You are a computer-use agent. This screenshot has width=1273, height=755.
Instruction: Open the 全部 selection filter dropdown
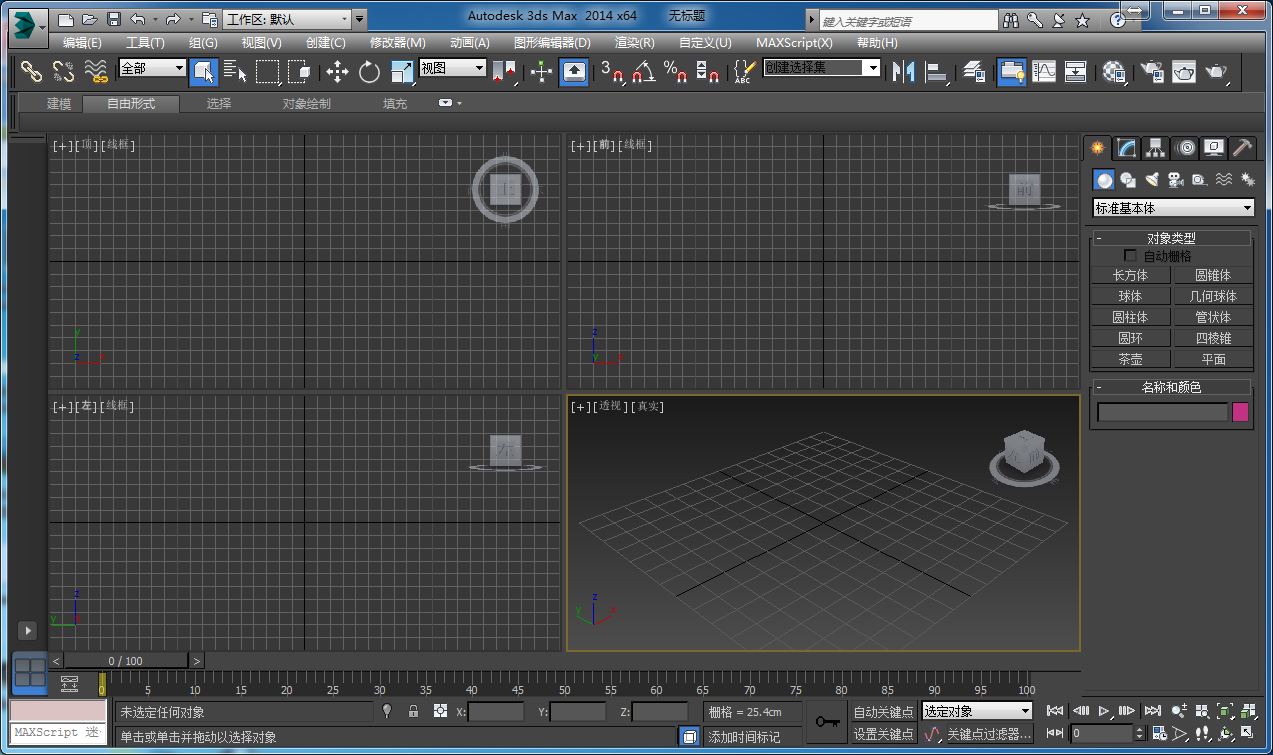point(152,68)
